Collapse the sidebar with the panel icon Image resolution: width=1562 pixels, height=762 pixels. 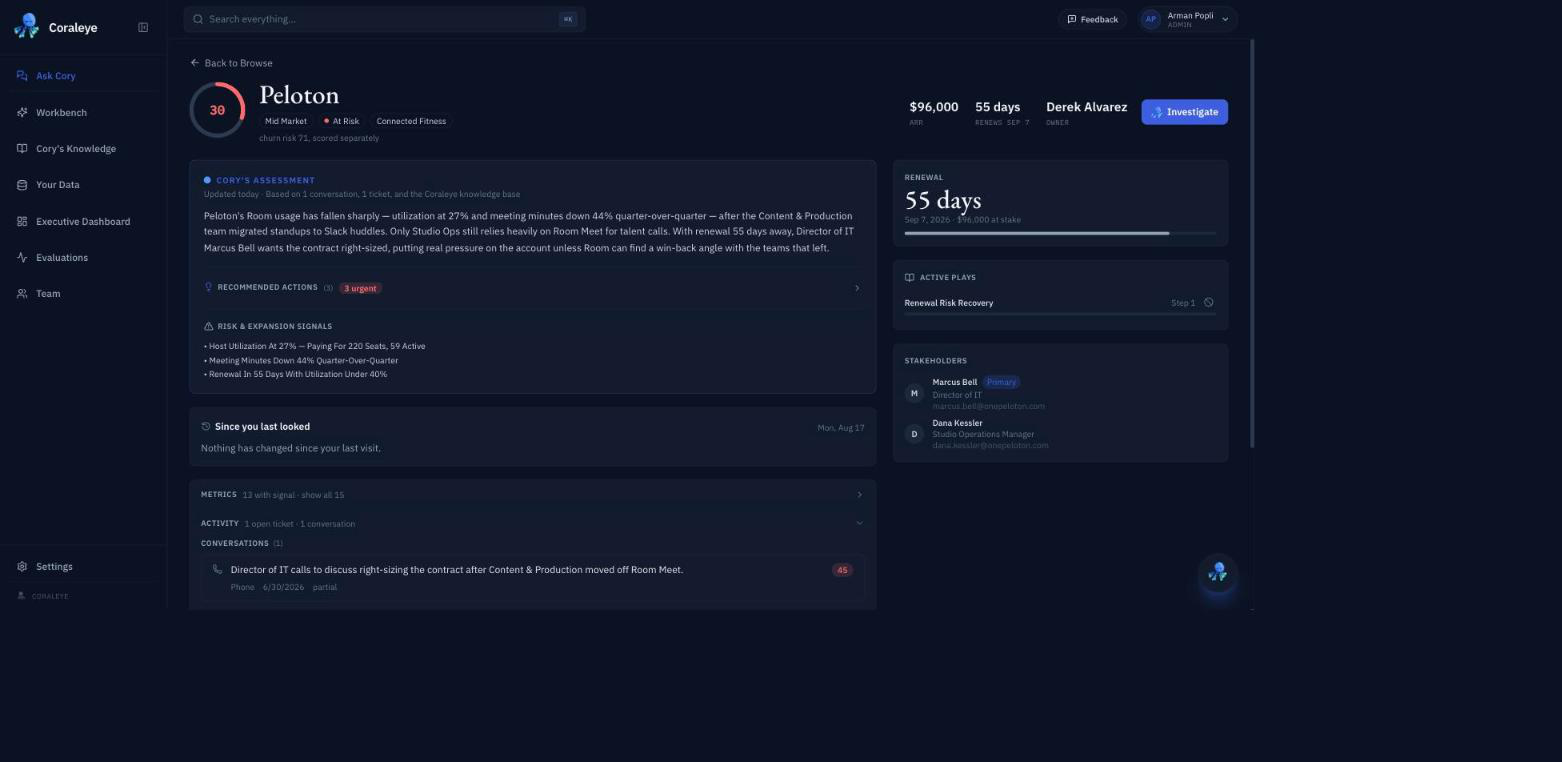143,27
